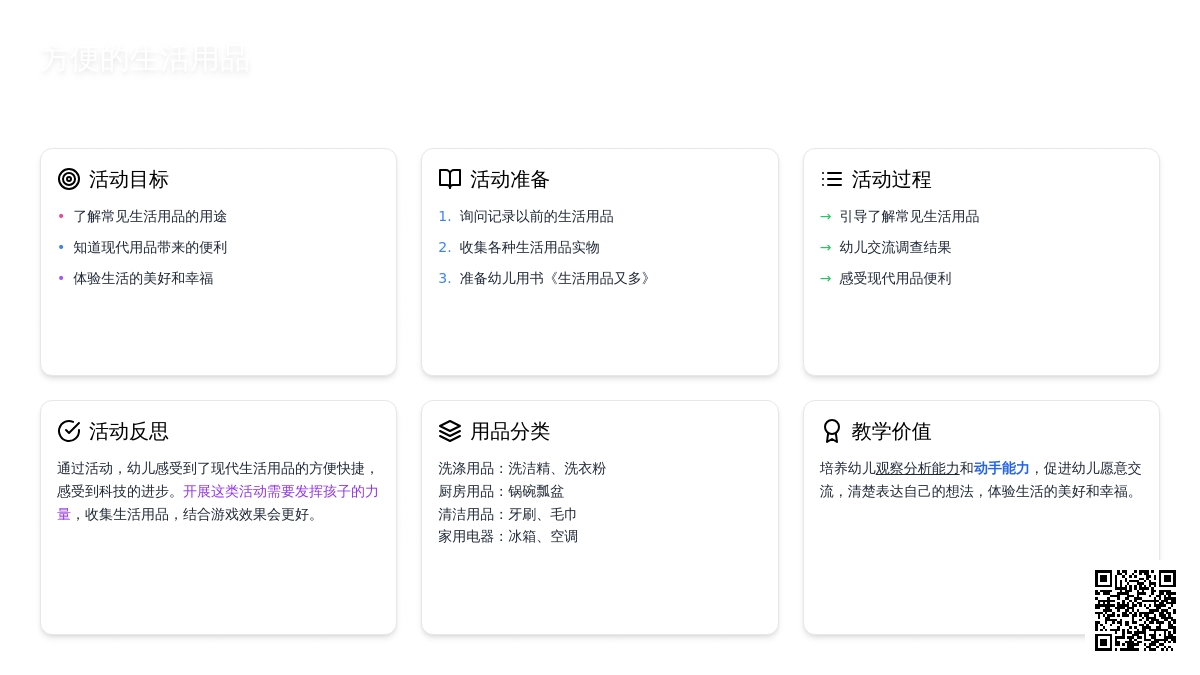Select the bullet 知道现代用品带来的便利
The image size is (1200, 675).
[150, 247]
